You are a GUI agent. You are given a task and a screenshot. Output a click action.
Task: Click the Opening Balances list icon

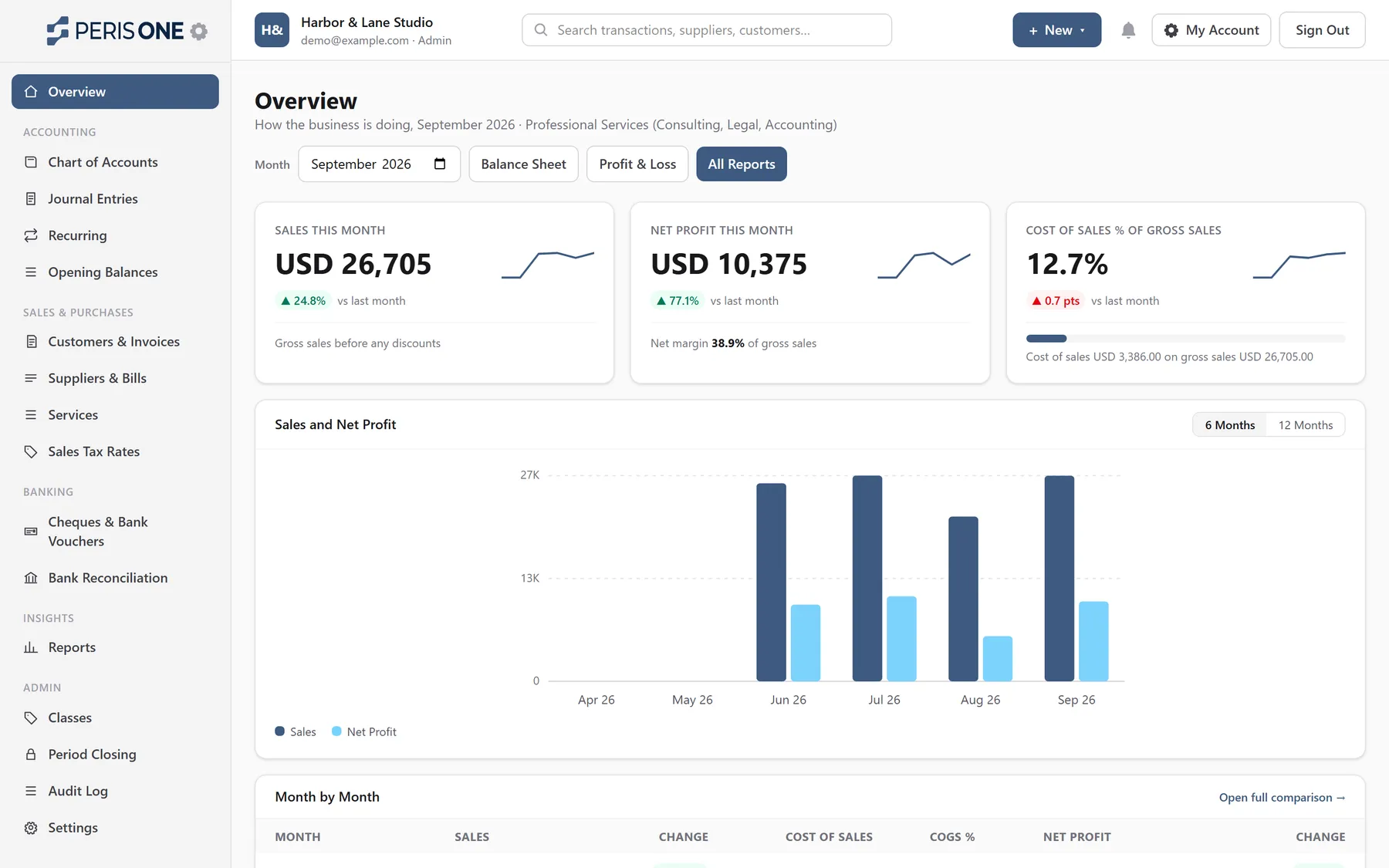tap(31, 272)
